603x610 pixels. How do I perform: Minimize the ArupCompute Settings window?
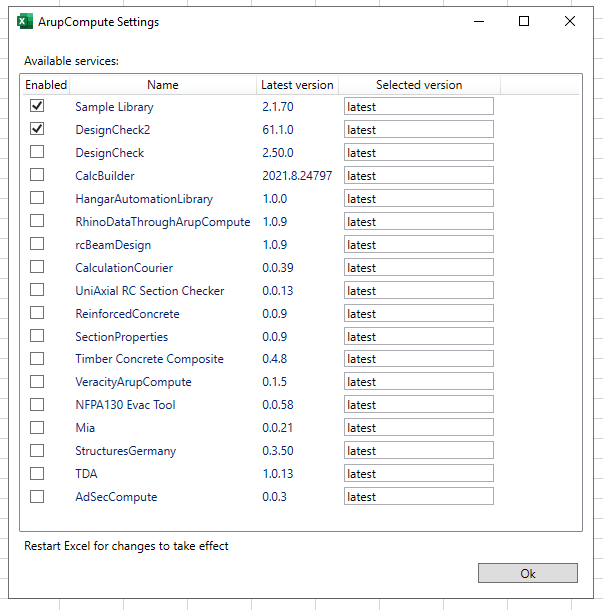[479, 21]
